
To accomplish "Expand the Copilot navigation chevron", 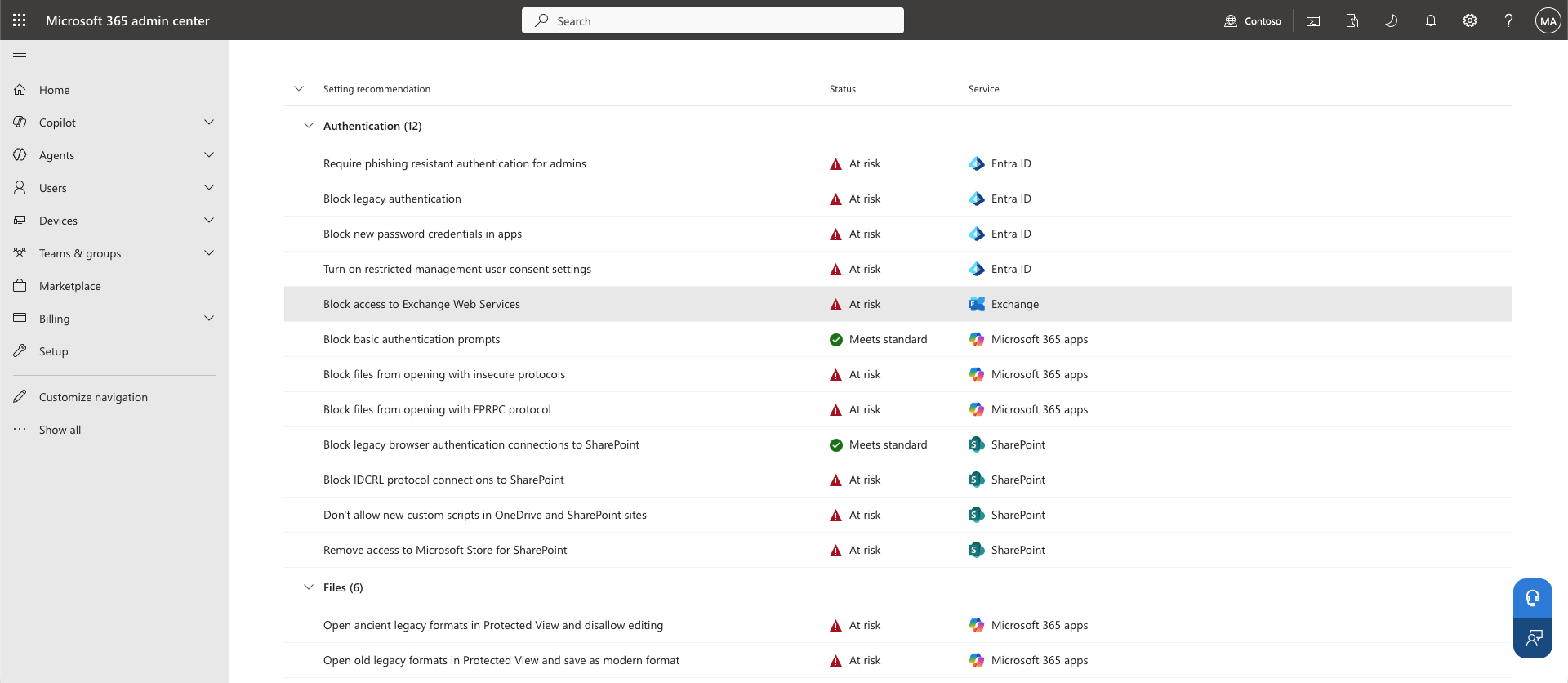I will [209, 122].
